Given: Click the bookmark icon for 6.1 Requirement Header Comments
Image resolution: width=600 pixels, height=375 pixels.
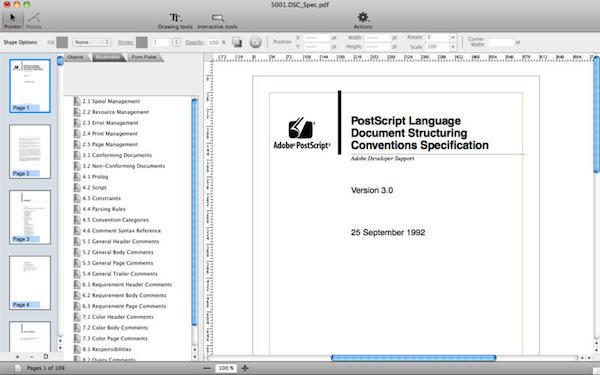Looking at the screenshot, I should coord(77,285).
